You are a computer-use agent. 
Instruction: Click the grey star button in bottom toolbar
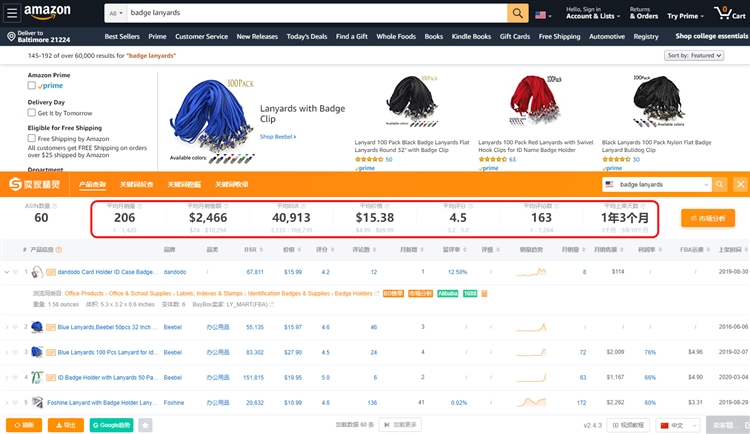point(145,425)
